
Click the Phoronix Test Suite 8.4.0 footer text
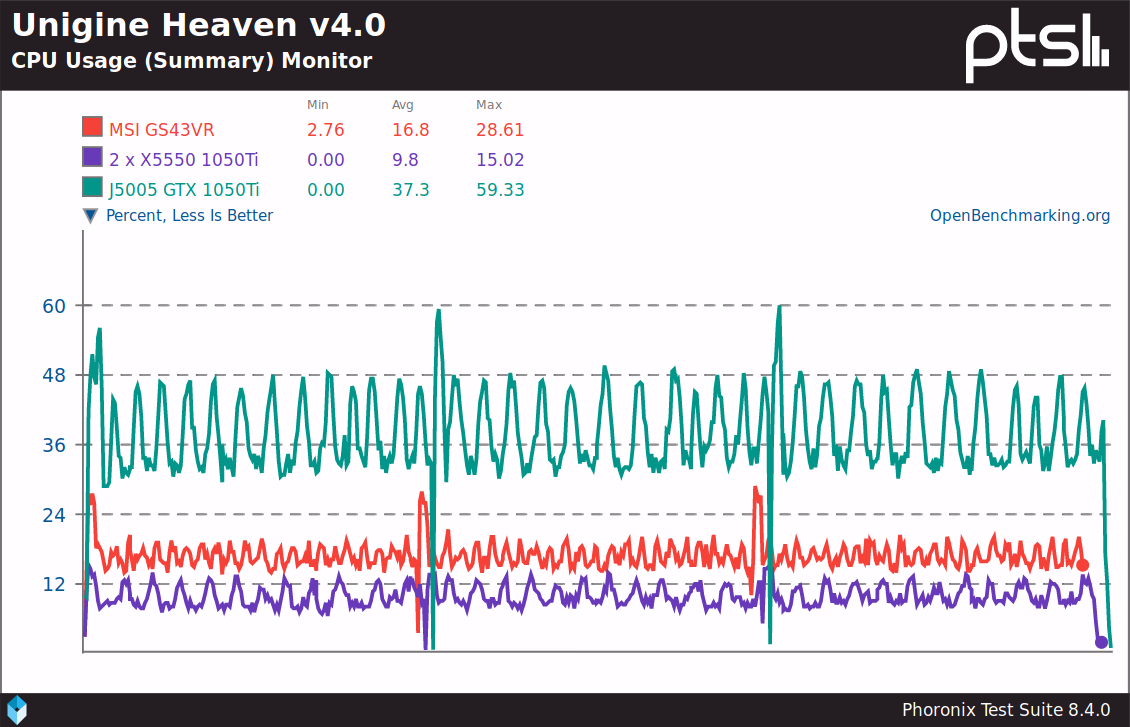coord(1006,710)
